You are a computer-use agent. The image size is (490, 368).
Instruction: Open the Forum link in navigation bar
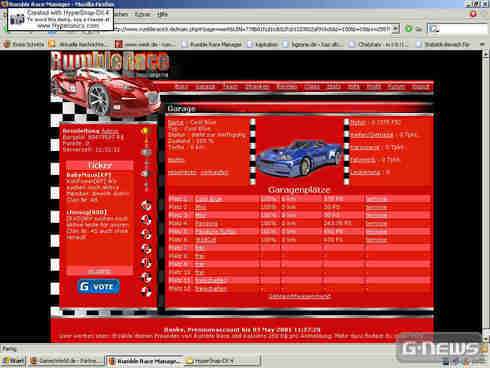click(396, 87)
